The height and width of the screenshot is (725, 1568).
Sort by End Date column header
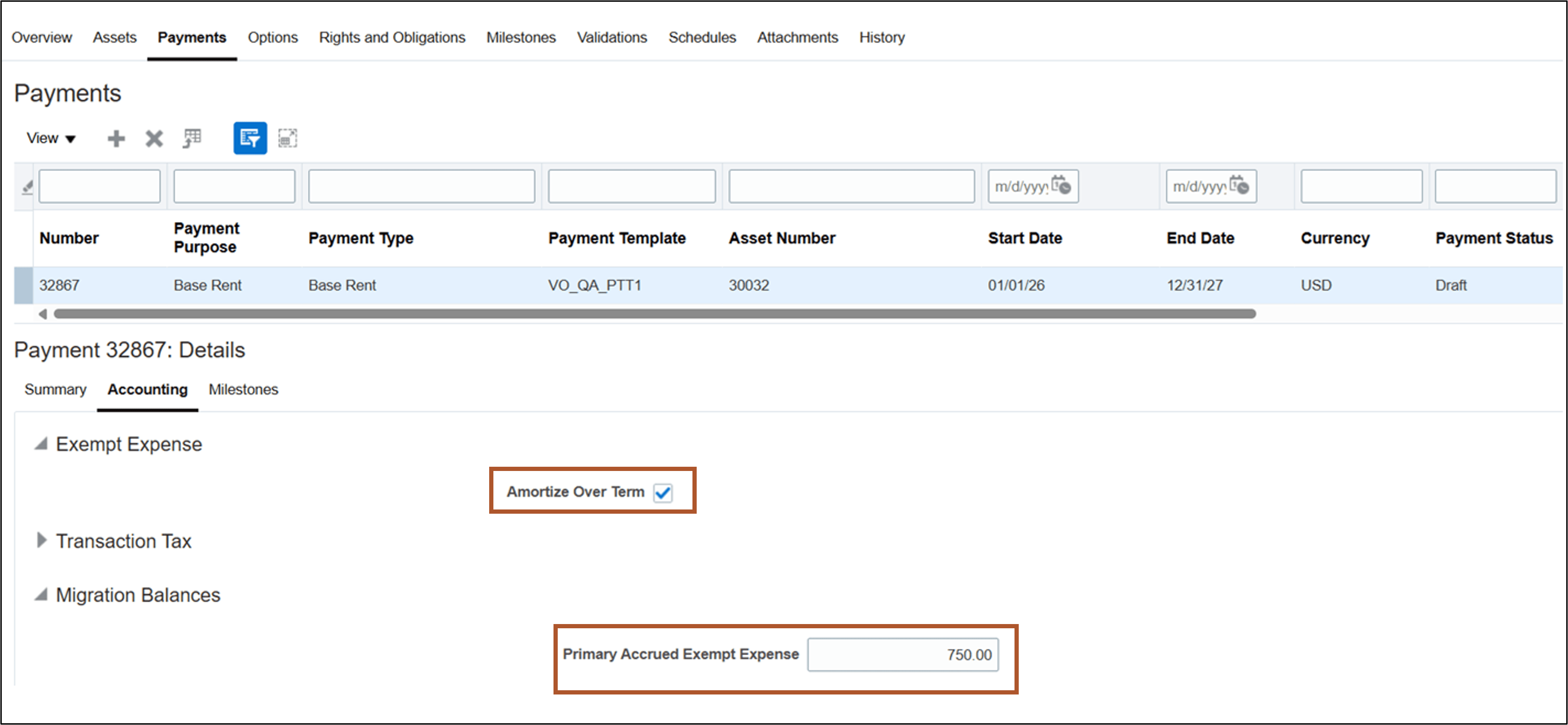(x=1200, y=238)
